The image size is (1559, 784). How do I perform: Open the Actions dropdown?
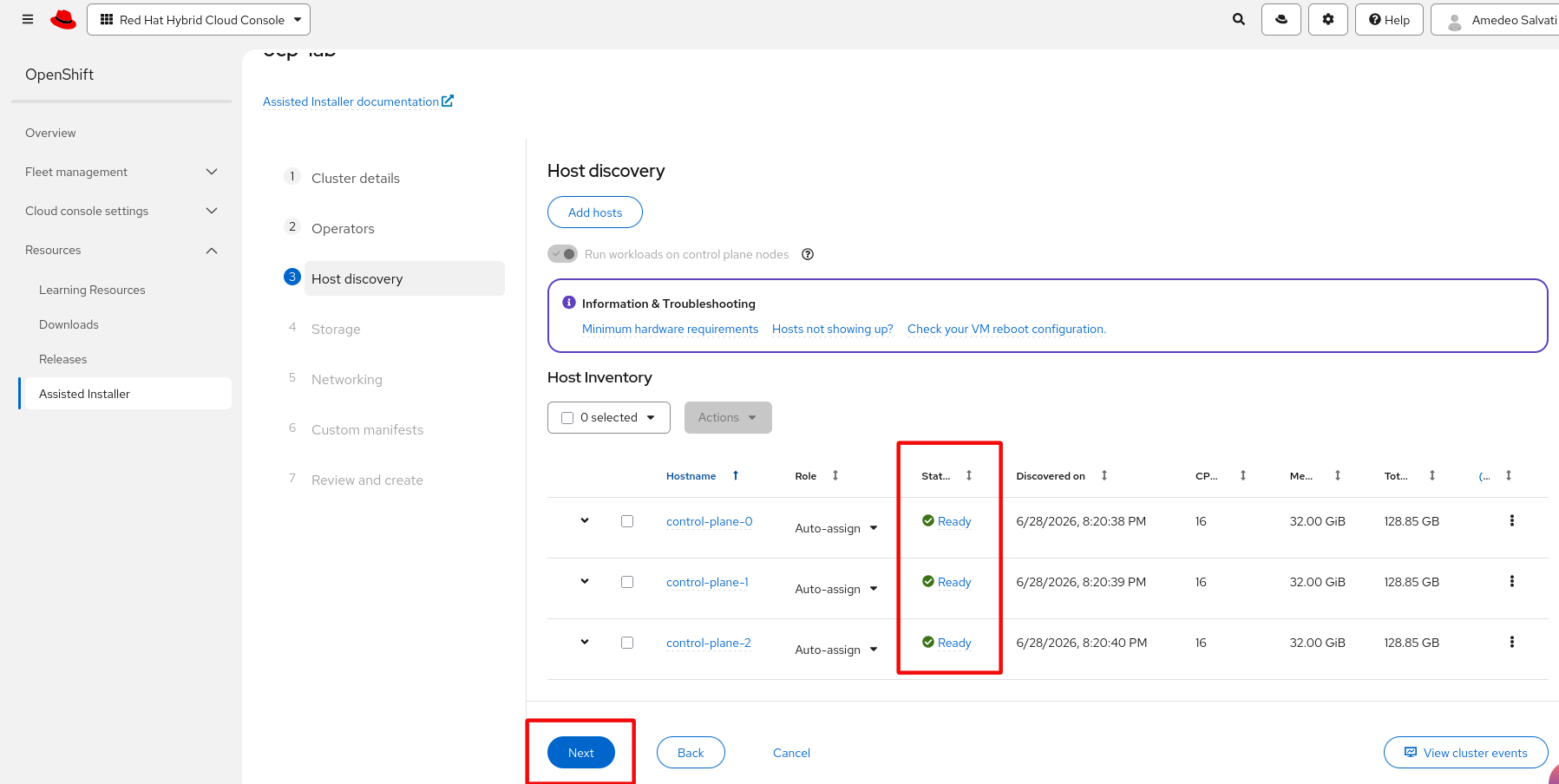pos(728,417)
